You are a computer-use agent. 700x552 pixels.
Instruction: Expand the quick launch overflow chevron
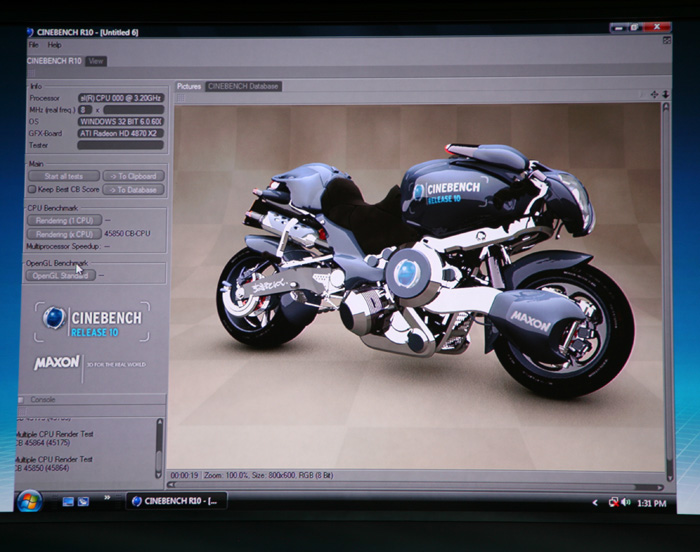pos(107,497)
